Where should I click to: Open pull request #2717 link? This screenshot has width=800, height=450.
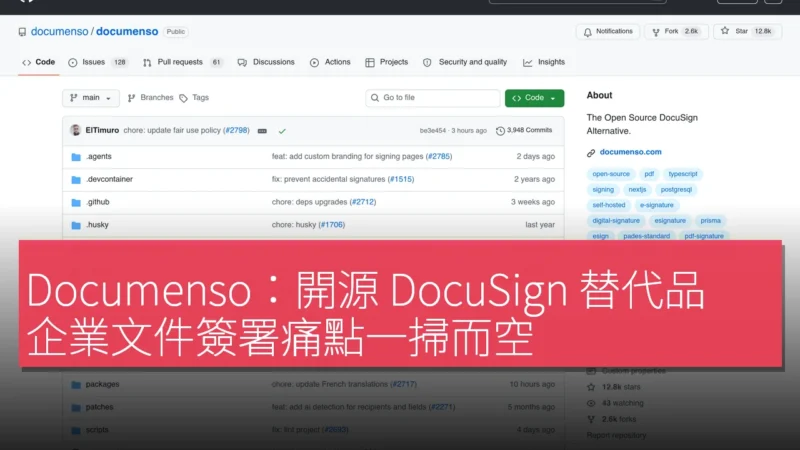pyautogui.click(x=403, y=384)
